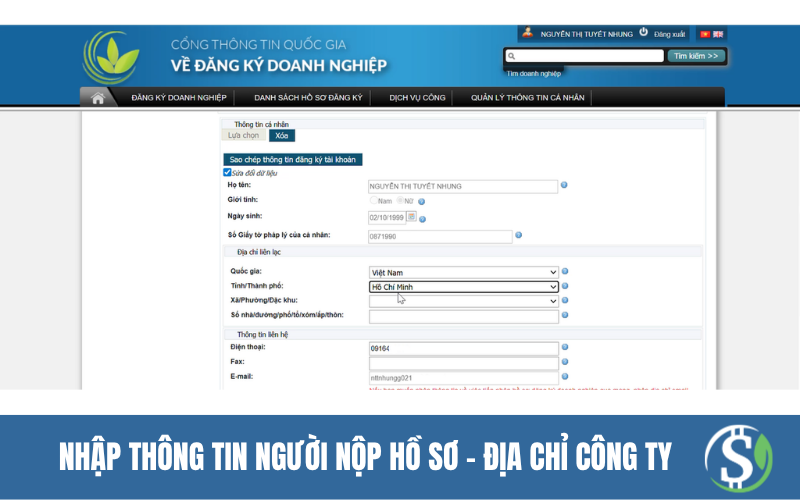800x500 pixels.
Task: Open the home icon in navigation bar
Action: click(98, 97)
